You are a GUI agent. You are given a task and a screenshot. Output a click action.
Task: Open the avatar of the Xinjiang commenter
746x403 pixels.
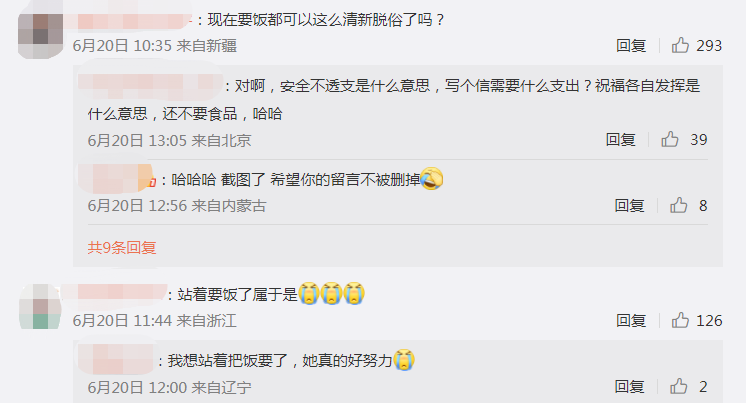point(40,36)
